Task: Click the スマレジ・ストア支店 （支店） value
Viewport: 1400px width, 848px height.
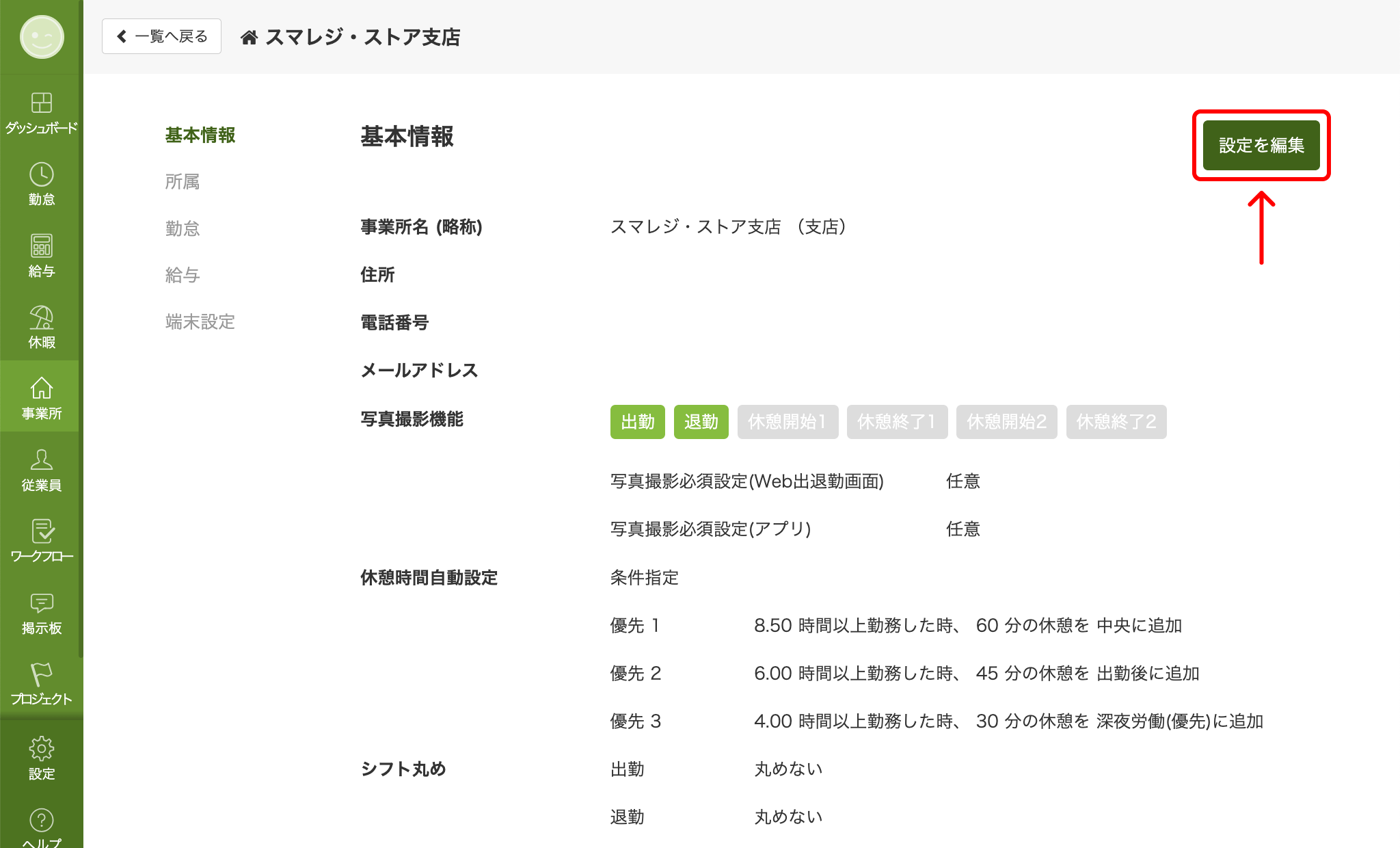Action: 729,227
